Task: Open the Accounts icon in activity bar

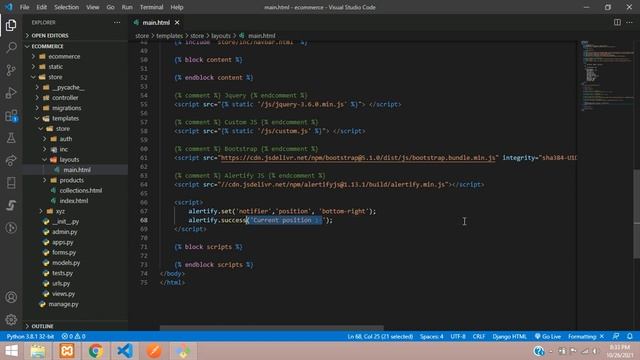Action: (x=11, y=297)
